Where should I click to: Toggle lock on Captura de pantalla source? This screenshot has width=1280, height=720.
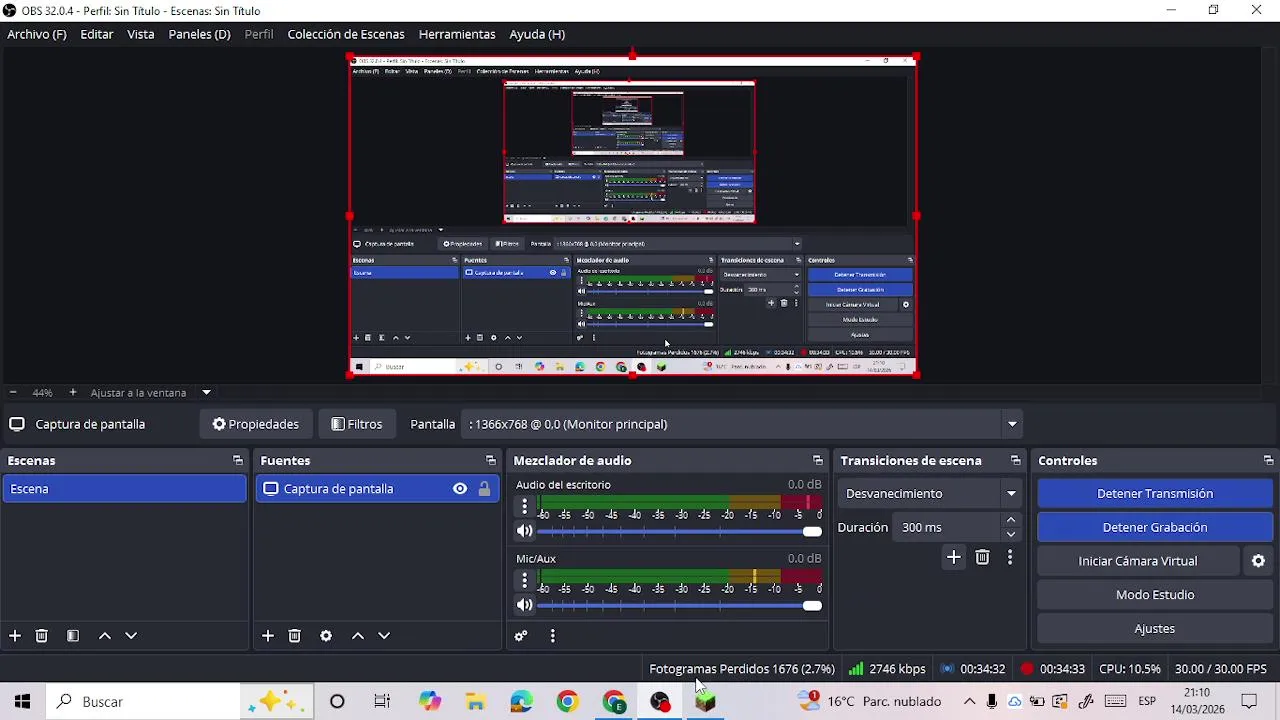click(484, 489)
